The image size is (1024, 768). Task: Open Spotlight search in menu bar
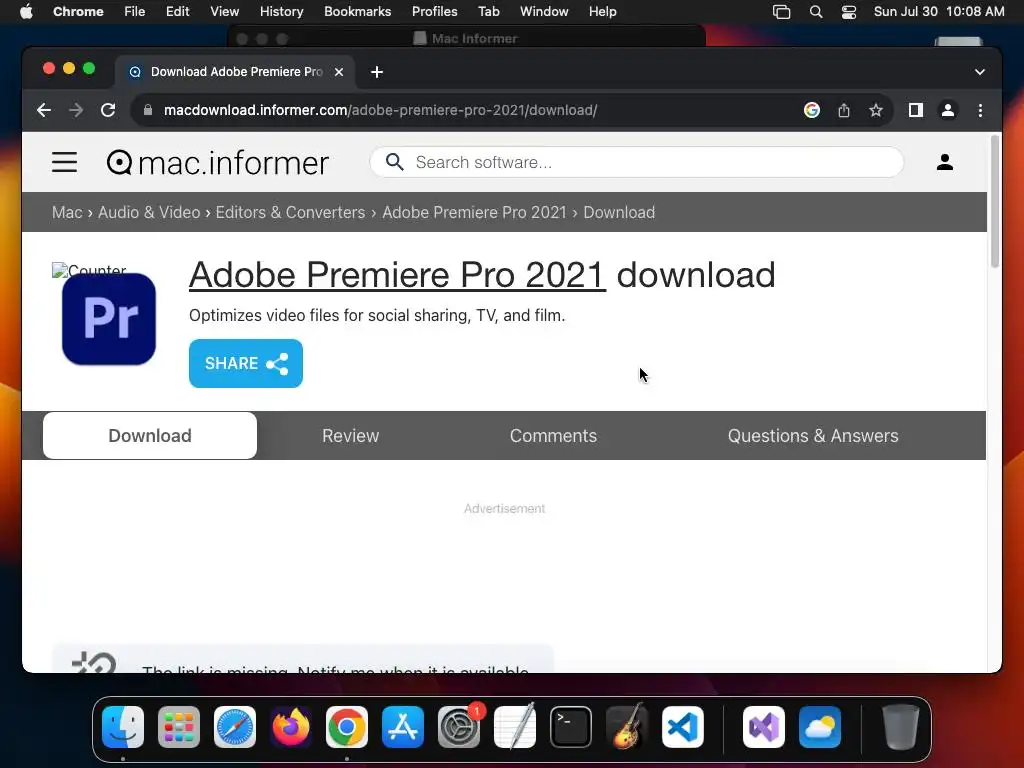816,11
